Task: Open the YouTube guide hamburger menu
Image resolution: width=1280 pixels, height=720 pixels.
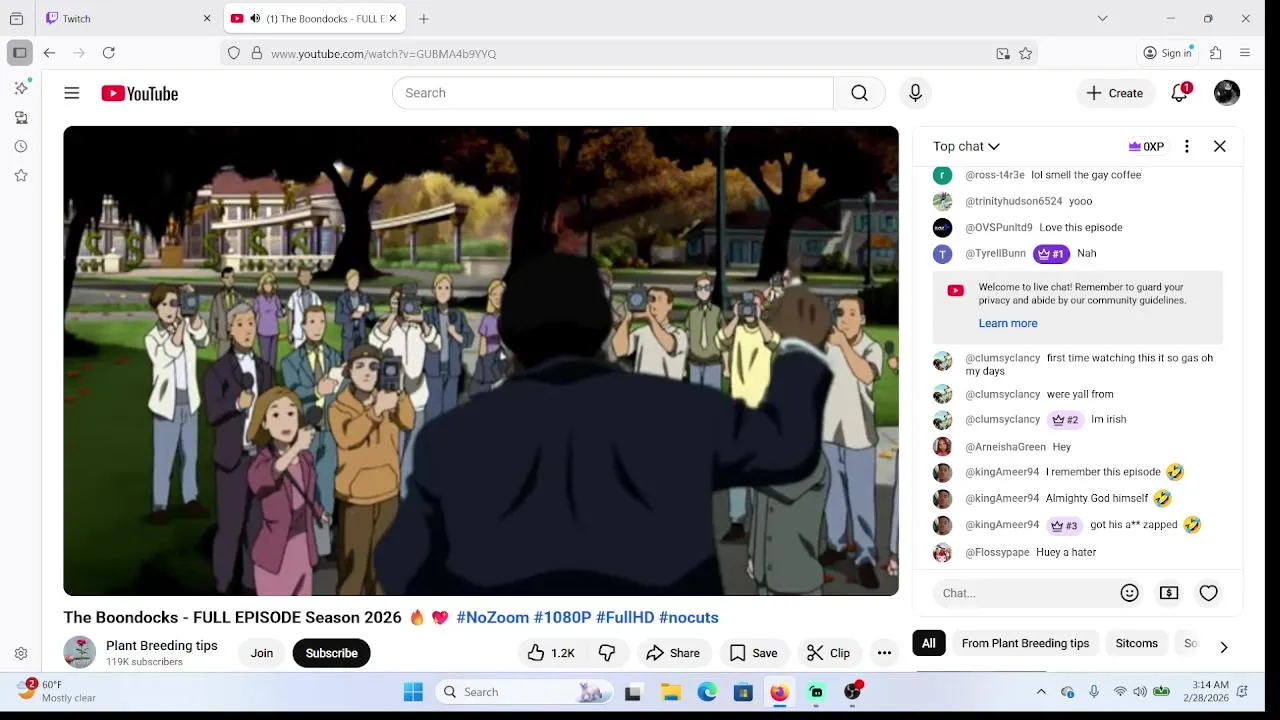Action: [71, 93]
